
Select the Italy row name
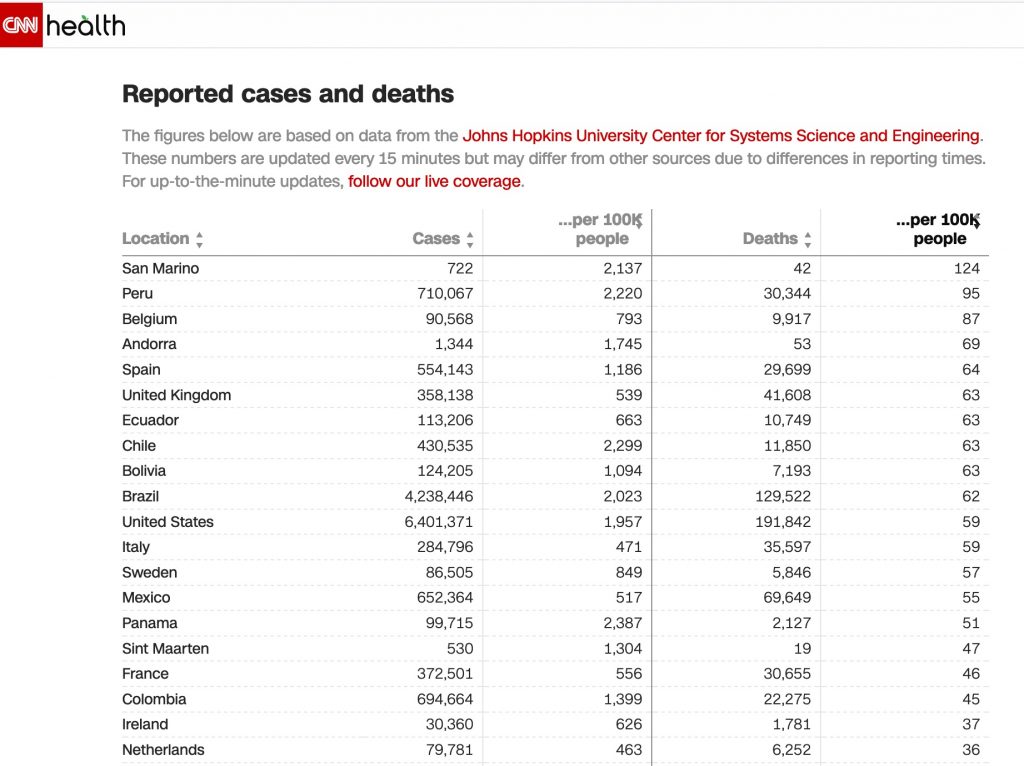click(136, 547)
